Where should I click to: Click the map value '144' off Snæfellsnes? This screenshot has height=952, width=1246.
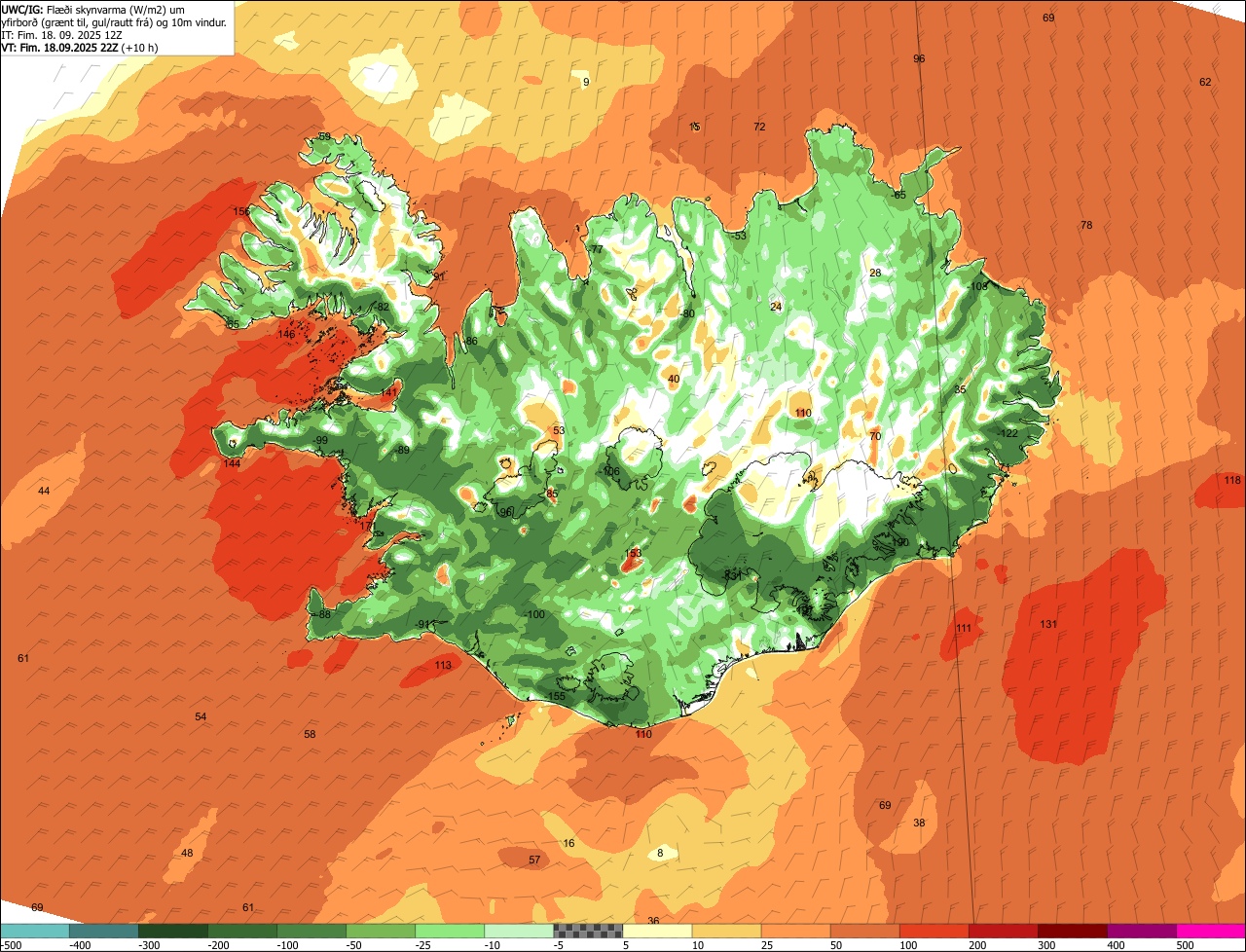pos(232,464)
